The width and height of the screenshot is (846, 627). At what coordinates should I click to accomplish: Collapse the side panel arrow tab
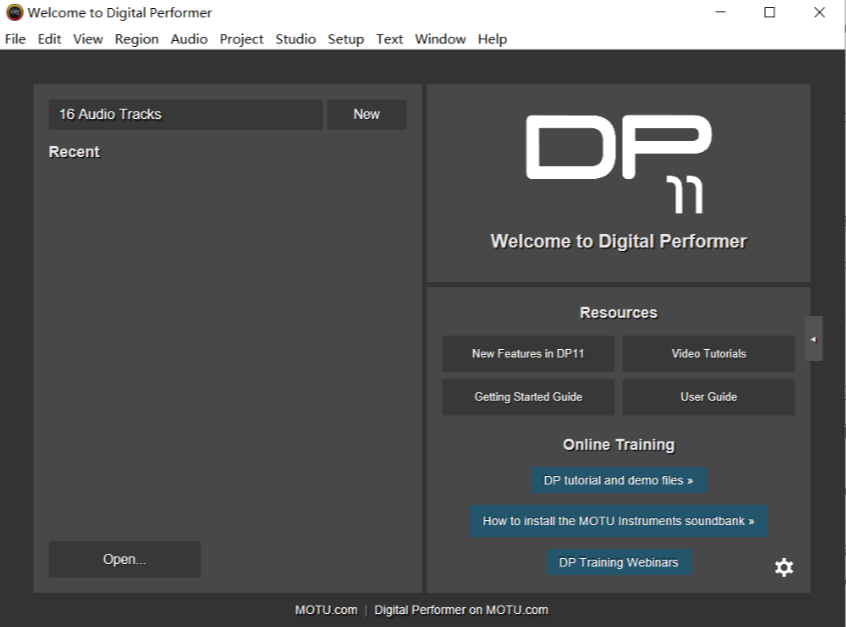[813, 339]
